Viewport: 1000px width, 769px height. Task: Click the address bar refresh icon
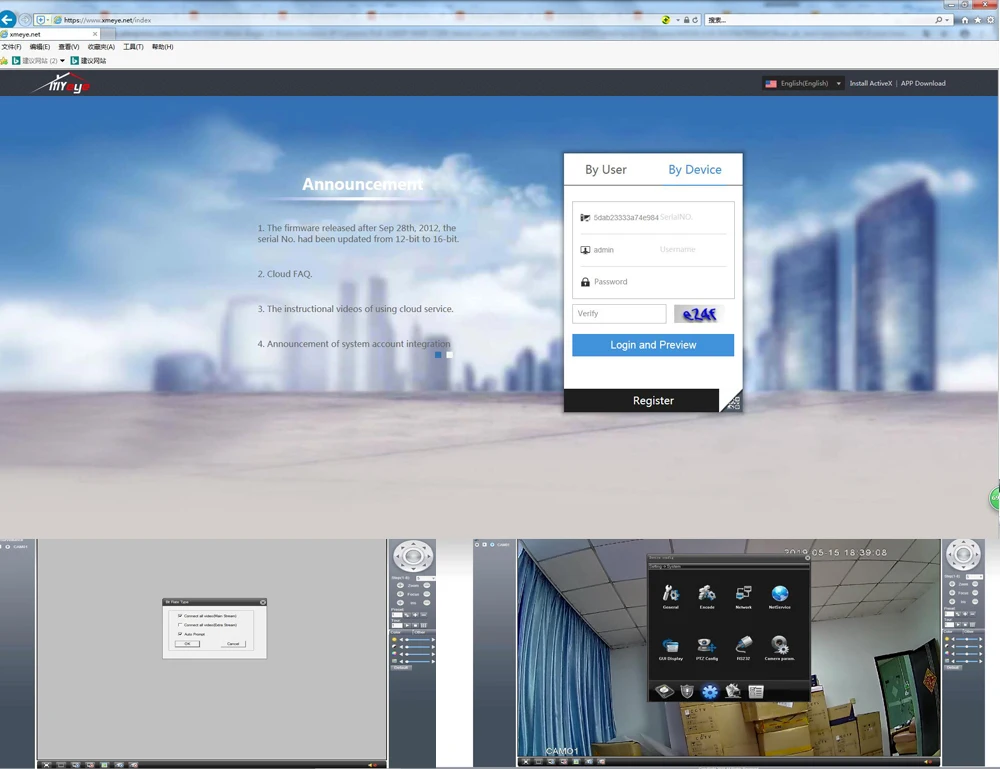point(695,20)
